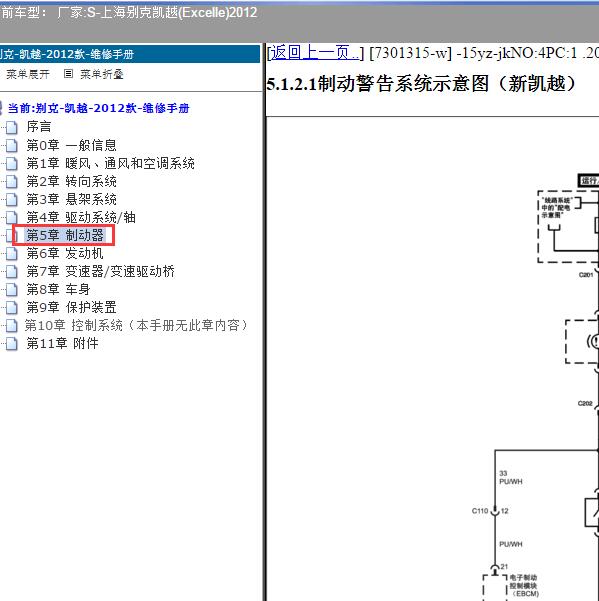Click the C201 connector label in the diagram
Viewport: 599px width, 601px height.
point(586,275)
